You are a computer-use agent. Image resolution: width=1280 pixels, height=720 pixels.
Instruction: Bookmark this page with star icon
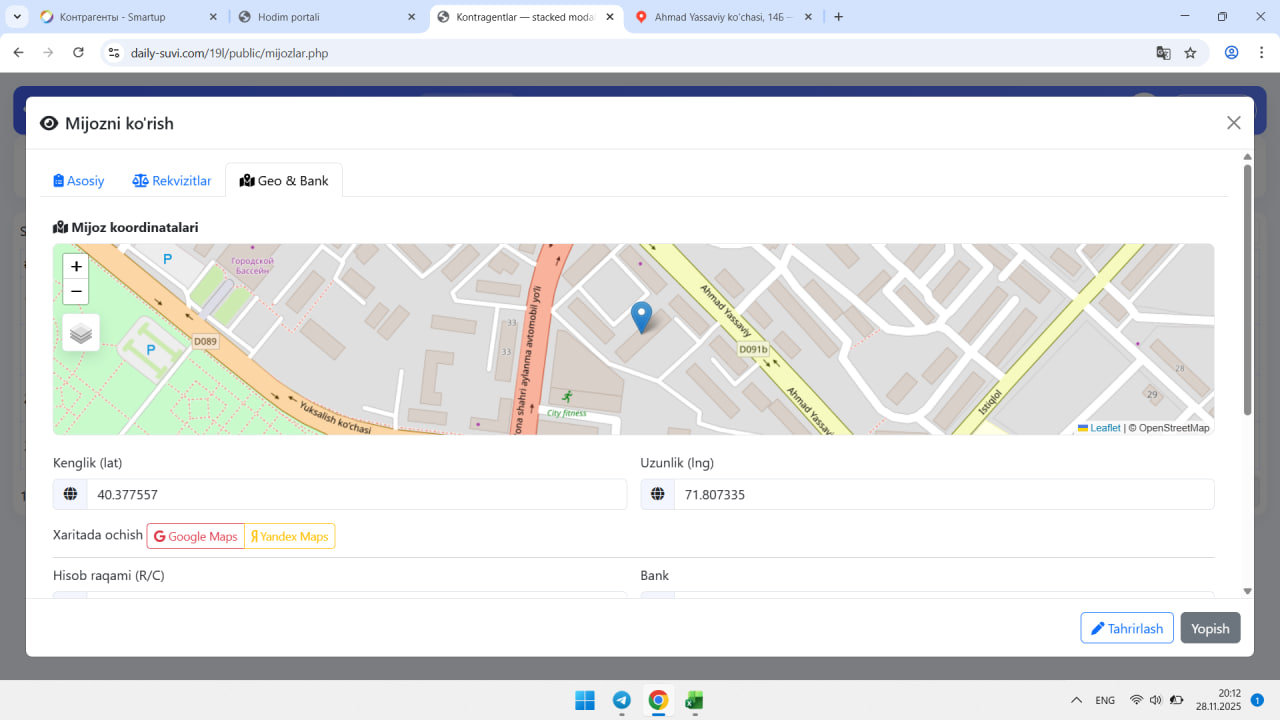tap(1190, 53)
